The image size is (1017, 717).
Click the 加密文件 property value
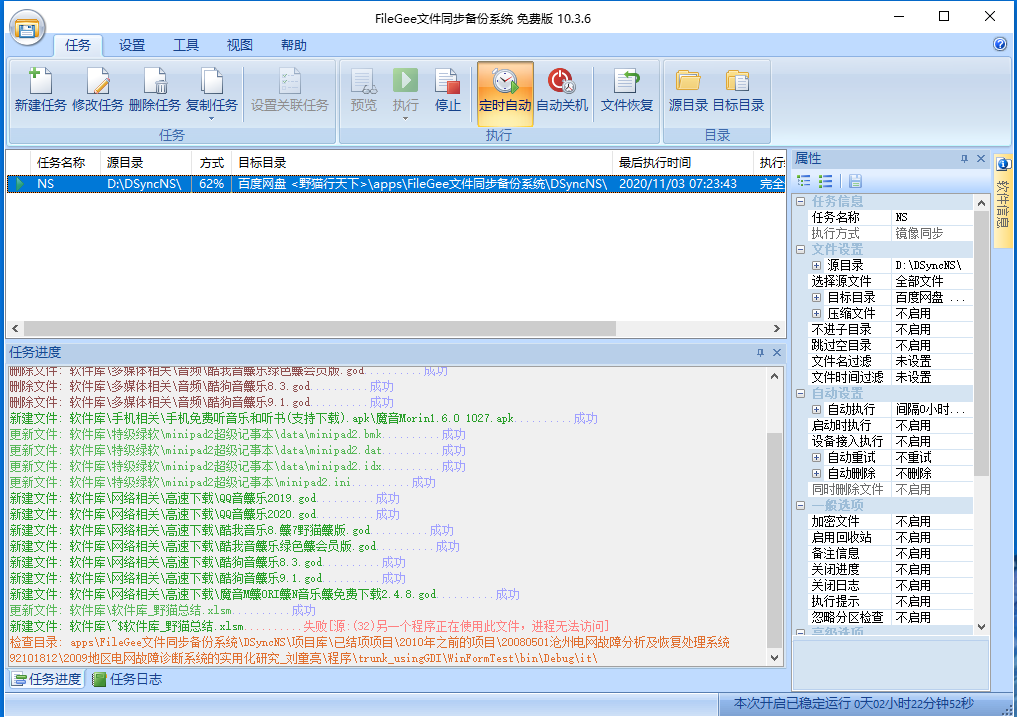click(932, 522)
